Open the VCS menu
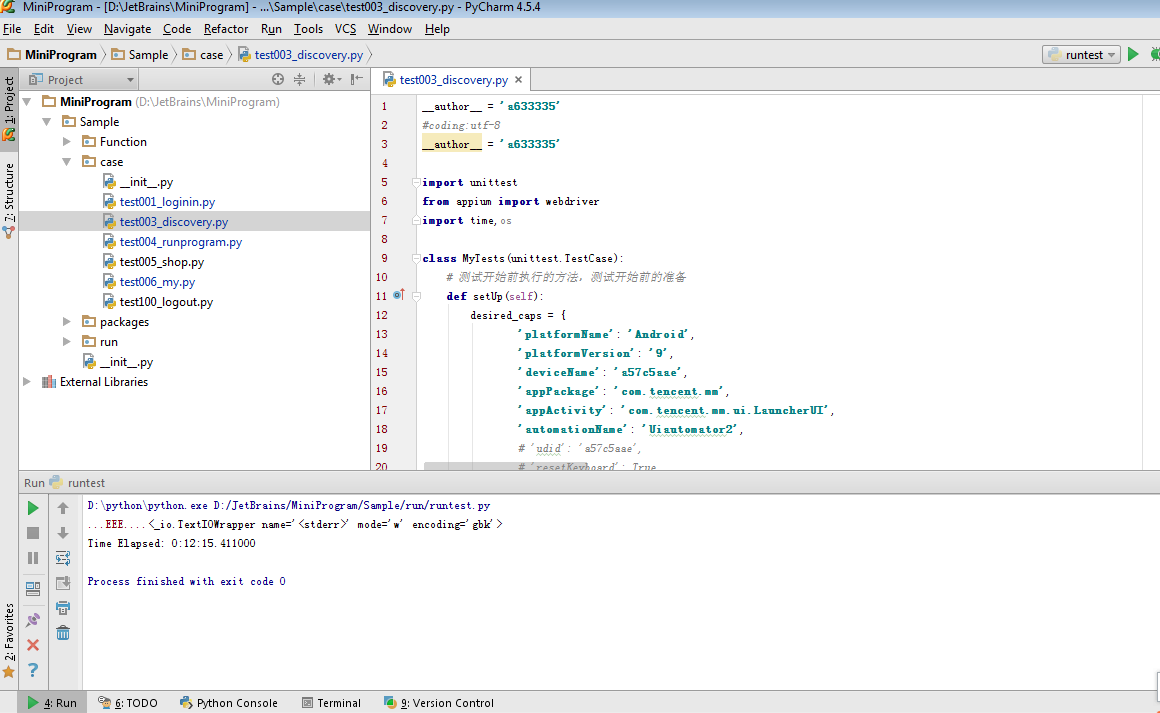1160x713 pixels. tap(345, 29)
